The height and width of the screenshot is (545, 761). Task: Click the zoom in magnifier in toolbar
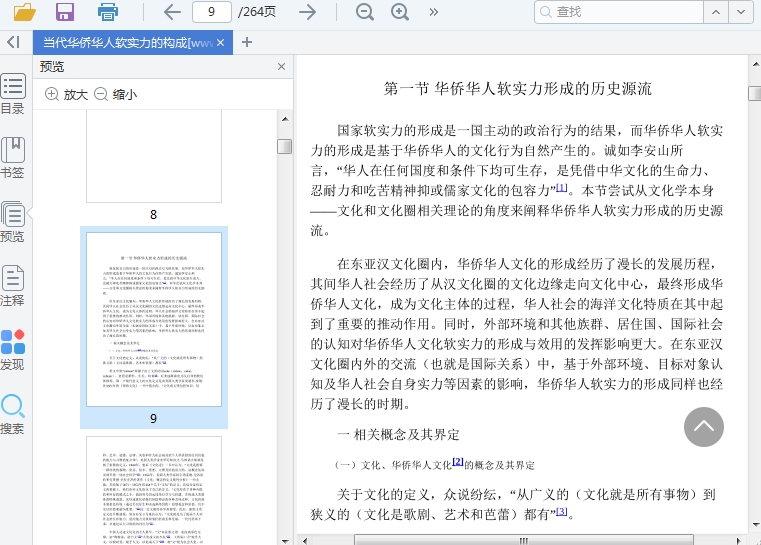(x=400, y=12)
